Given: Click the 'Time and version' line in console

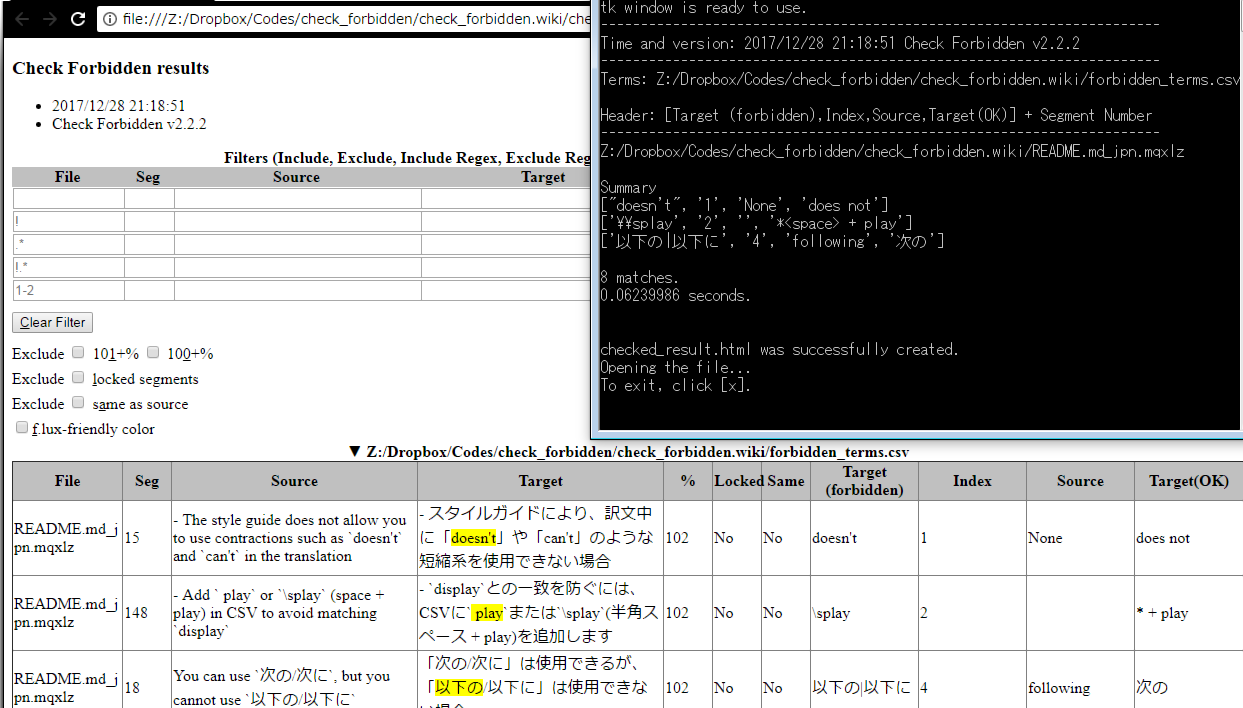Looking at the screenshot, I should [x=840, y=44].
